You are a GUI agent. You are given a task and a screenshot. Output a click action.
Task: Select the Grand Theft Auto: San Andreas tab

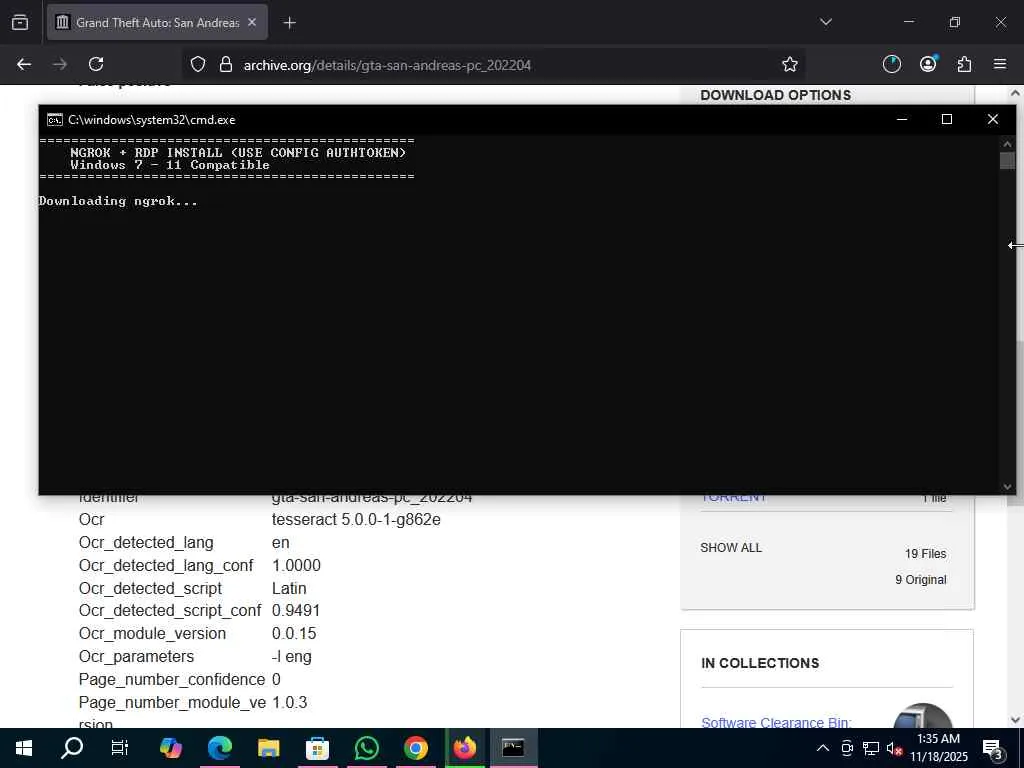(157, 22)
